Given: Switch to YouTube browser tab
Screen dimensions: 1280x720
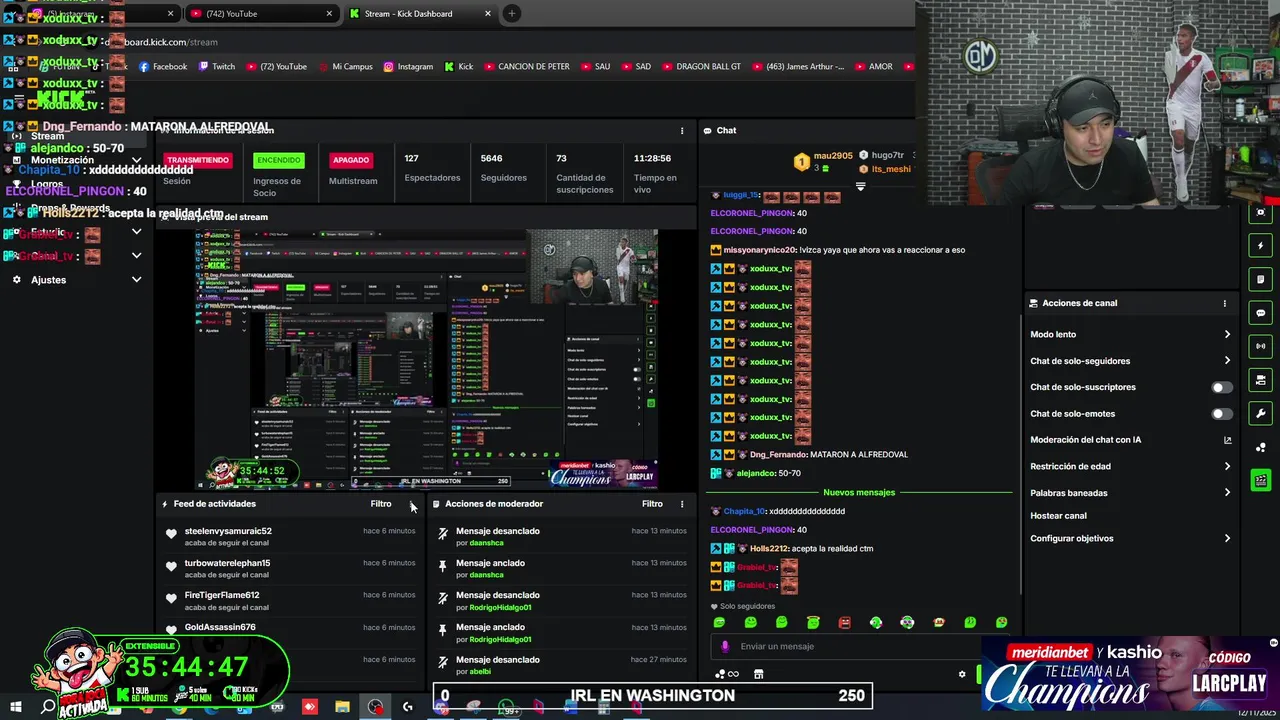Looking at the screenshot, I should pos(261,13).
